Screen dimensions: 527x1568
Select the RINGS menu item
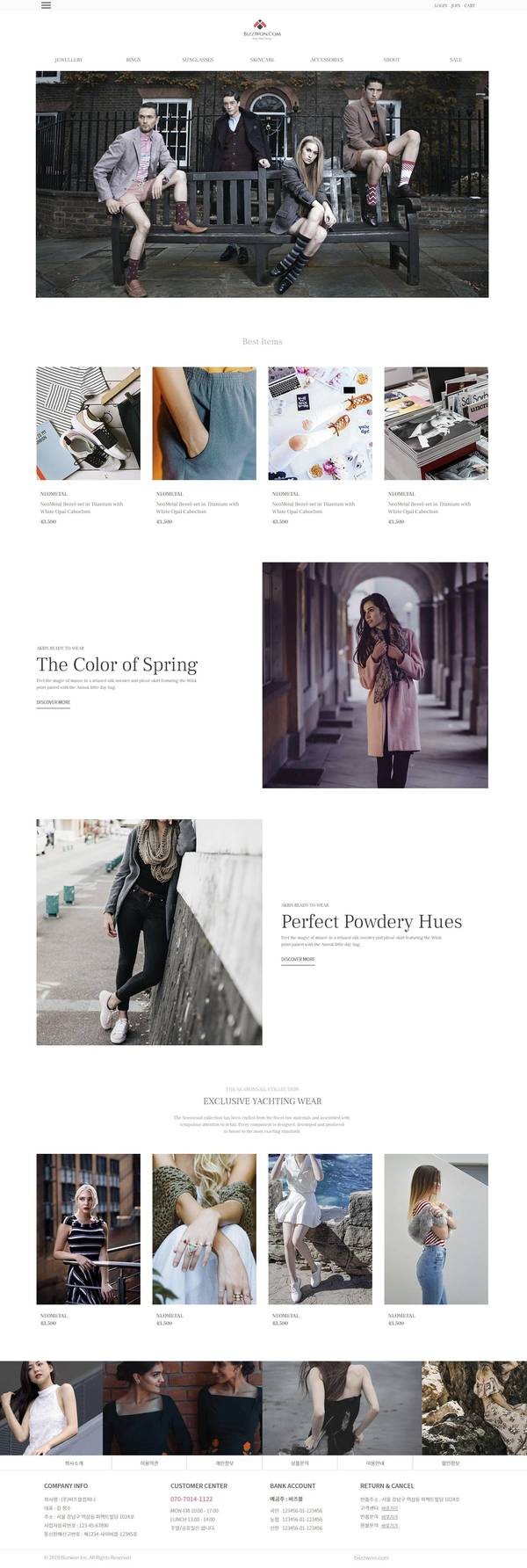pos(134,60)
